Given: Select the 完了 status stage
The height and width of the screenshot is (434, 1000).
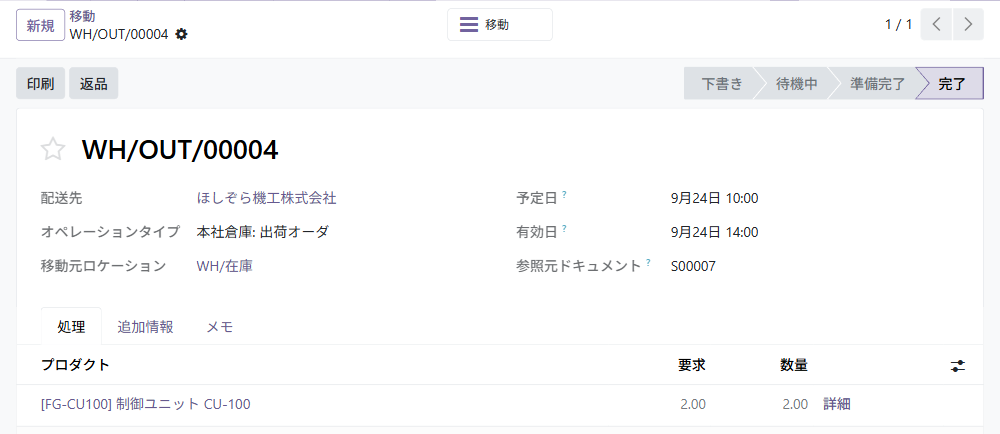Looking at the screenshot, I should [952, 83].
